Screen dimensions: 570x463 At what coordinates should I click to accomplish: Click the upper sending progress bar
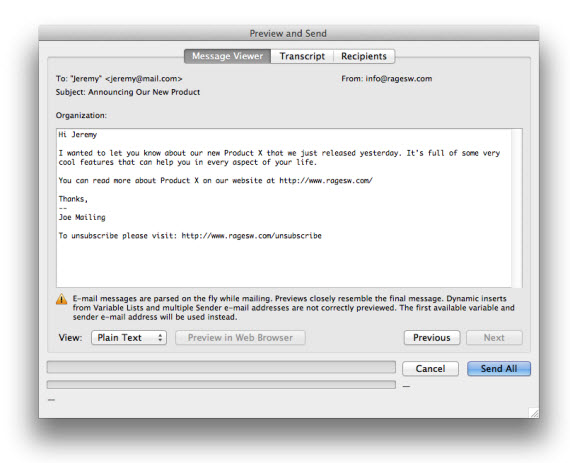(x=221, y=367)
